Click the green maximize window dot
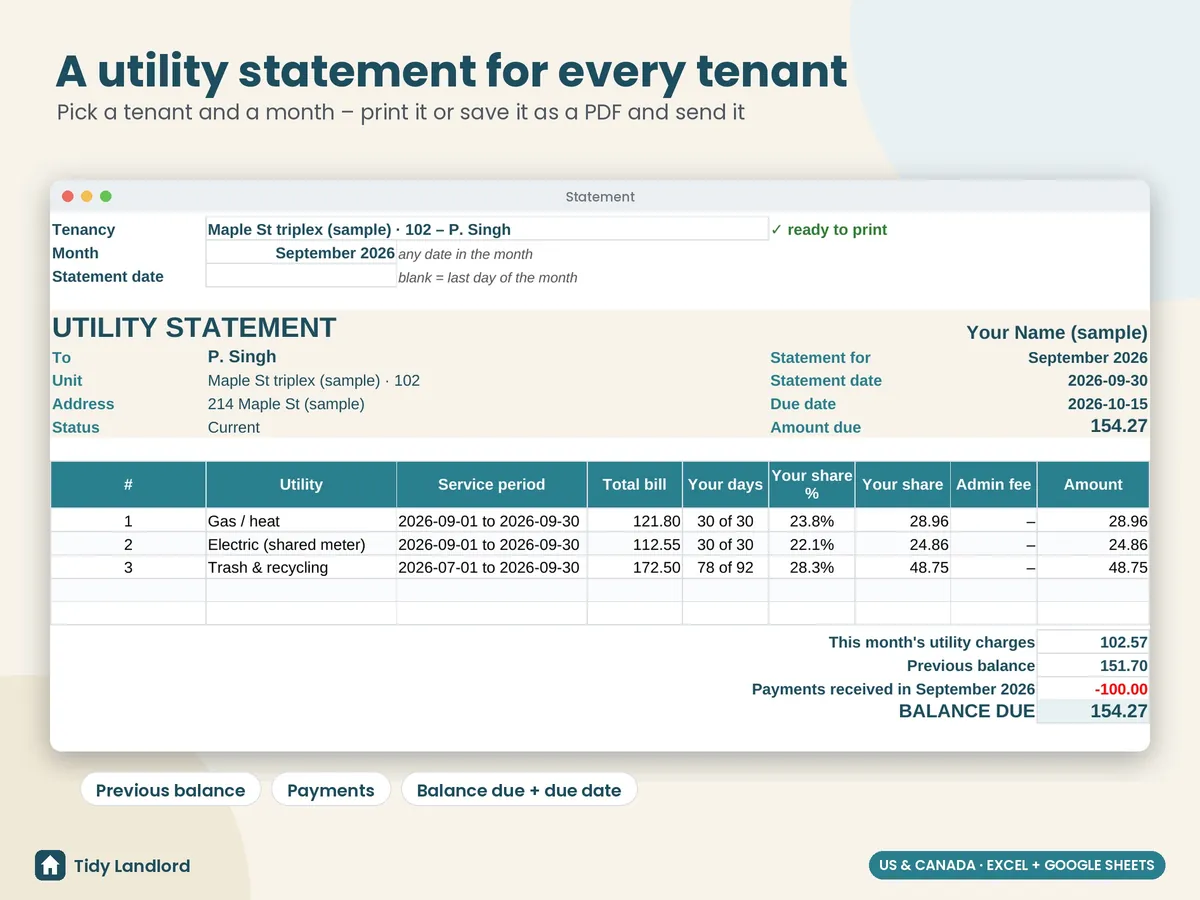This screenshot has height=900, width=1200. coord(106,197)
